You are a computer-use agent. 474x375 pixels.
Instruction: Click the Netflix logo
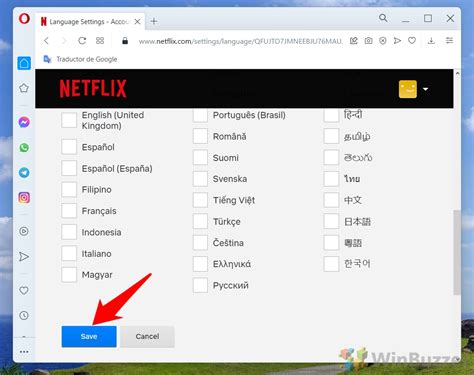(x=93, y=89)
